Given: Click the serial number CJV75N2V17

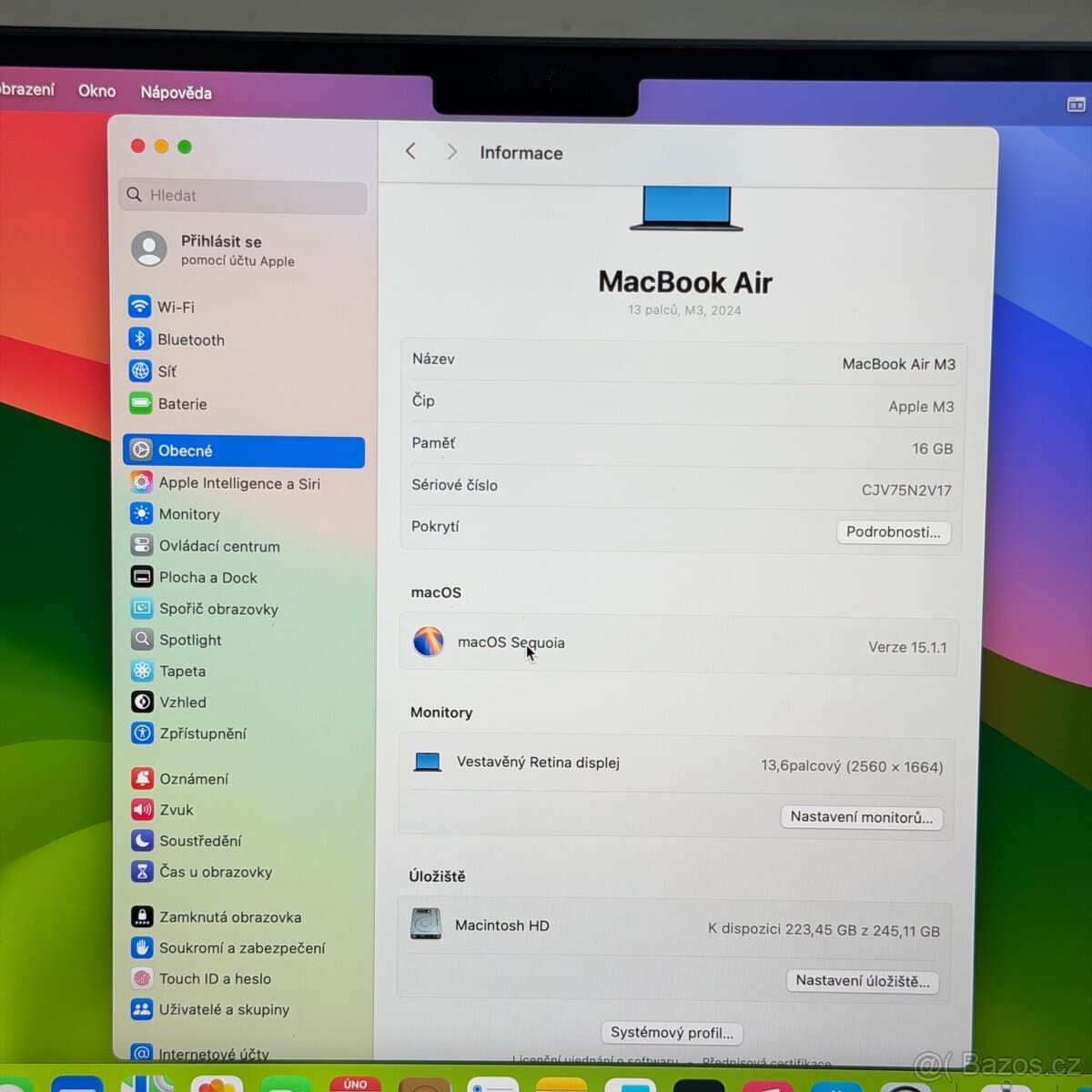Looking at the screenshot, I should click(x=906, y=490).
